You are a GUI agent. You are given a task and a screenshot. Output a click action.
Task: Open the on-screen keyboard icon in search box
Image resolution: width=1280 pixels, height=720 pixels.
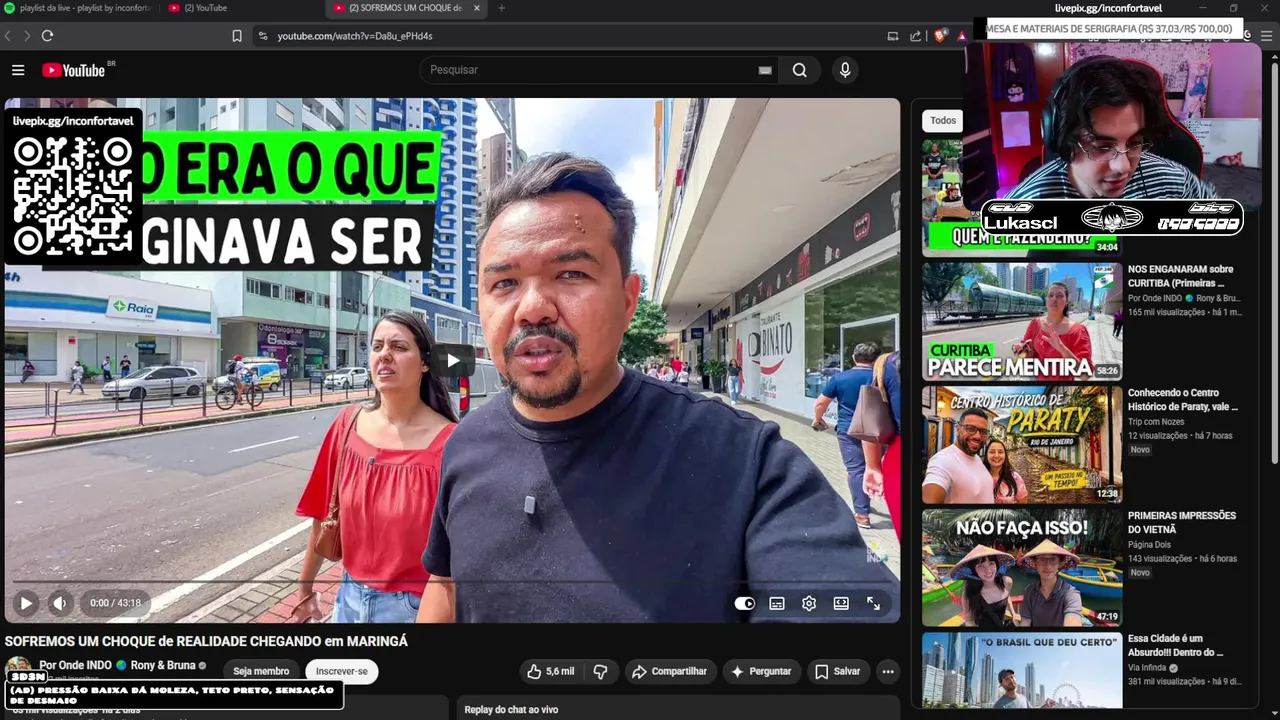pos(765,70)
